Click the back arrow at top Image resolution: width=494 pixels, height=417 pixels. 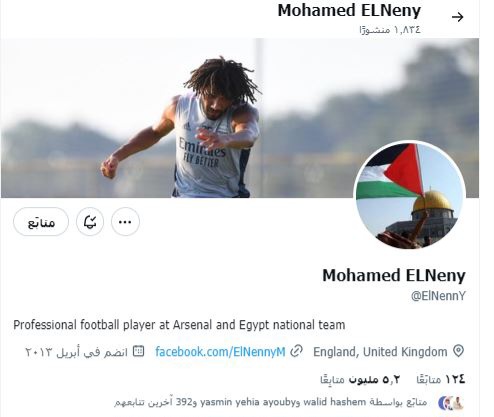pos(457,17)
